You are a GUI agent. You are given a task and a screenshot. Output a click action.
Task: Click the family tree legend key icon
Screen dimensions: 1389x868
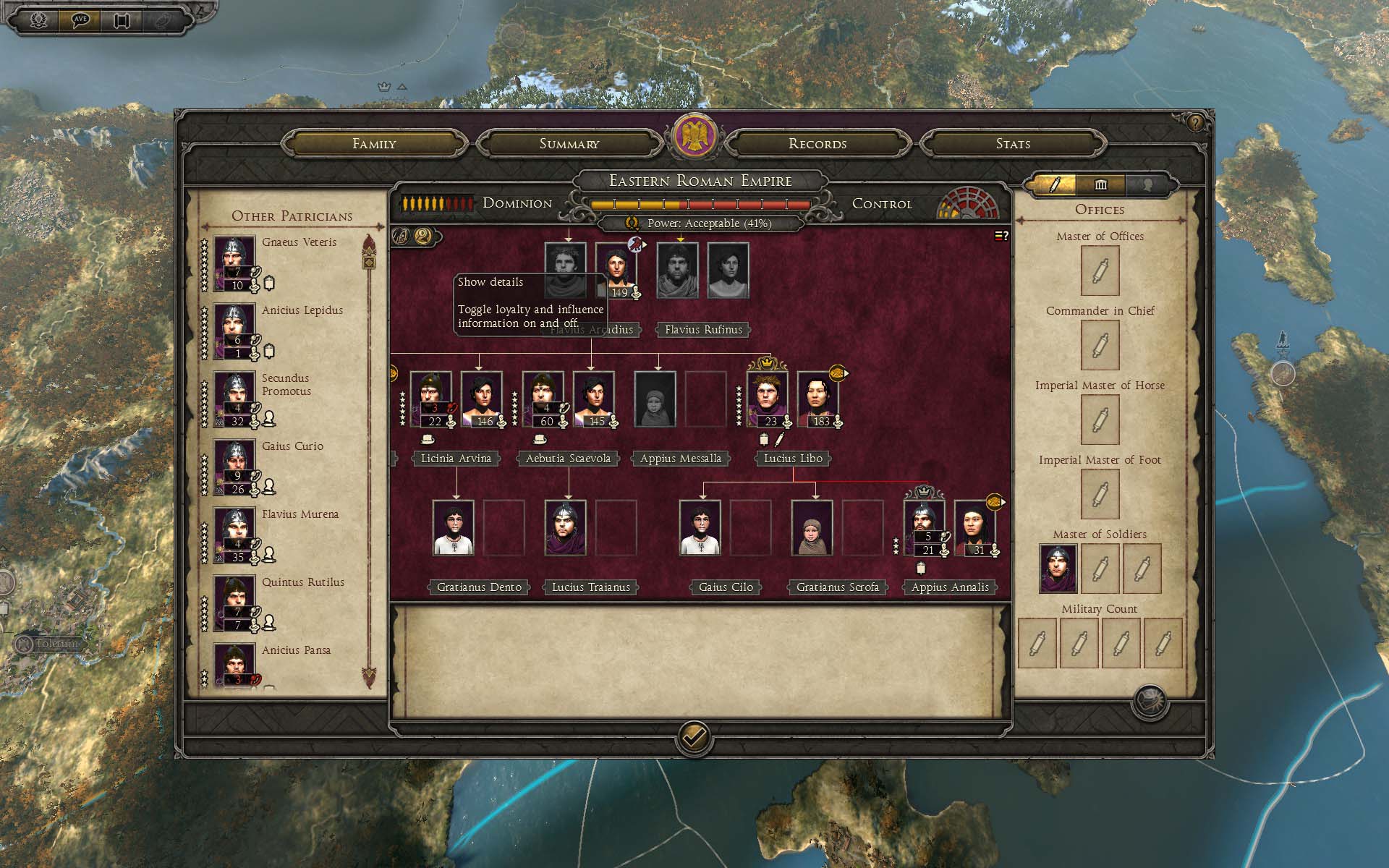click(x=1001, y=236)
